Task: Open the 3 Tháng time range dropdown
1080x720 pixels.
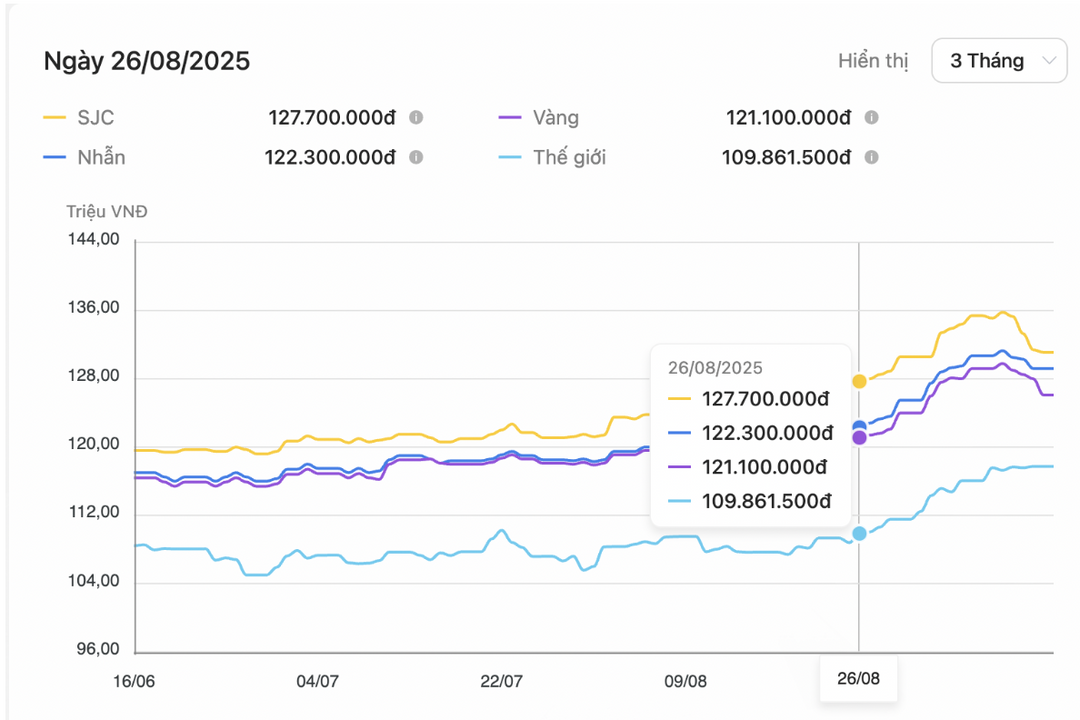Action: [998, 61]
